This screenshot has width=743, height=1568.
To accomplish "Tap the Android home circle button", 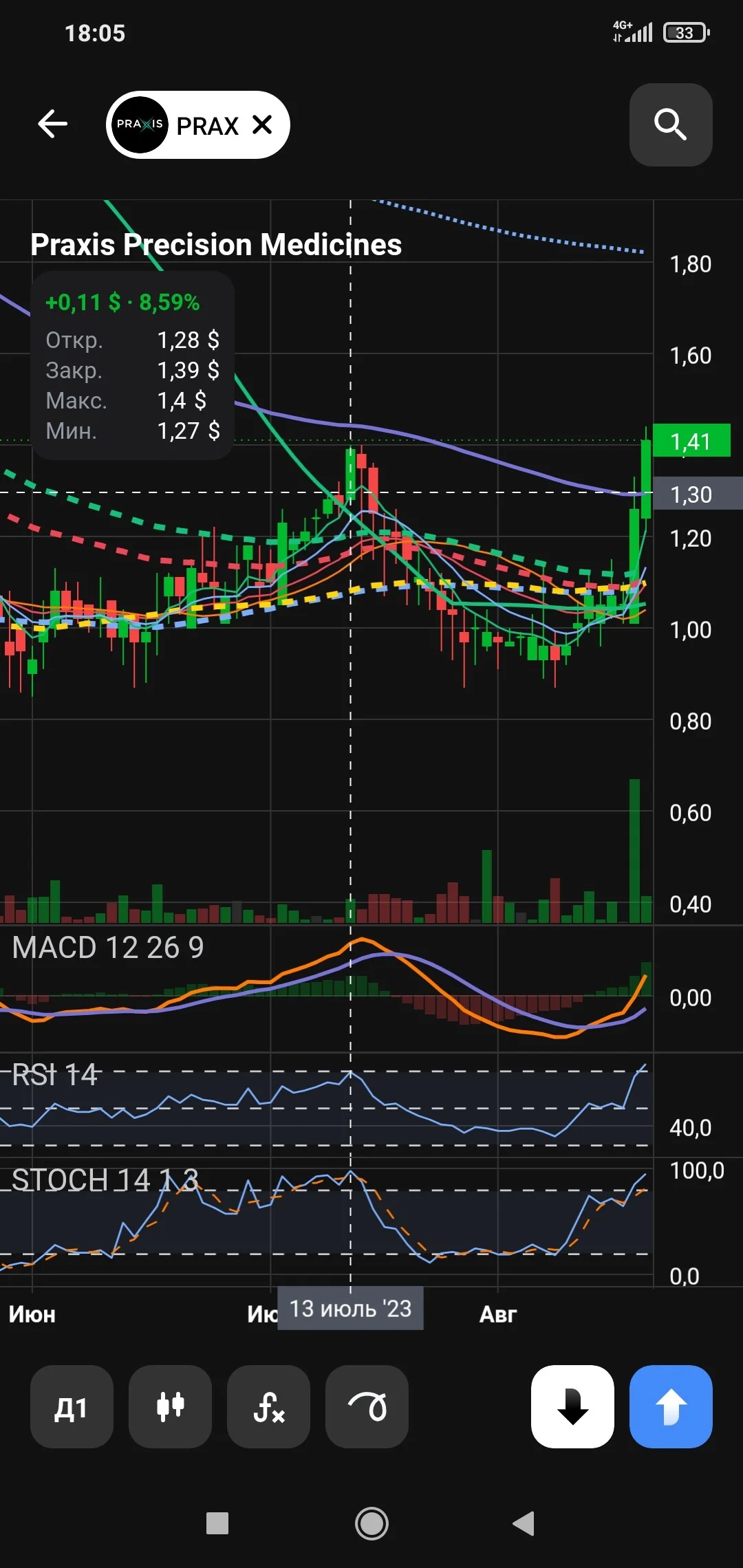I will [x=371, y=1523].
